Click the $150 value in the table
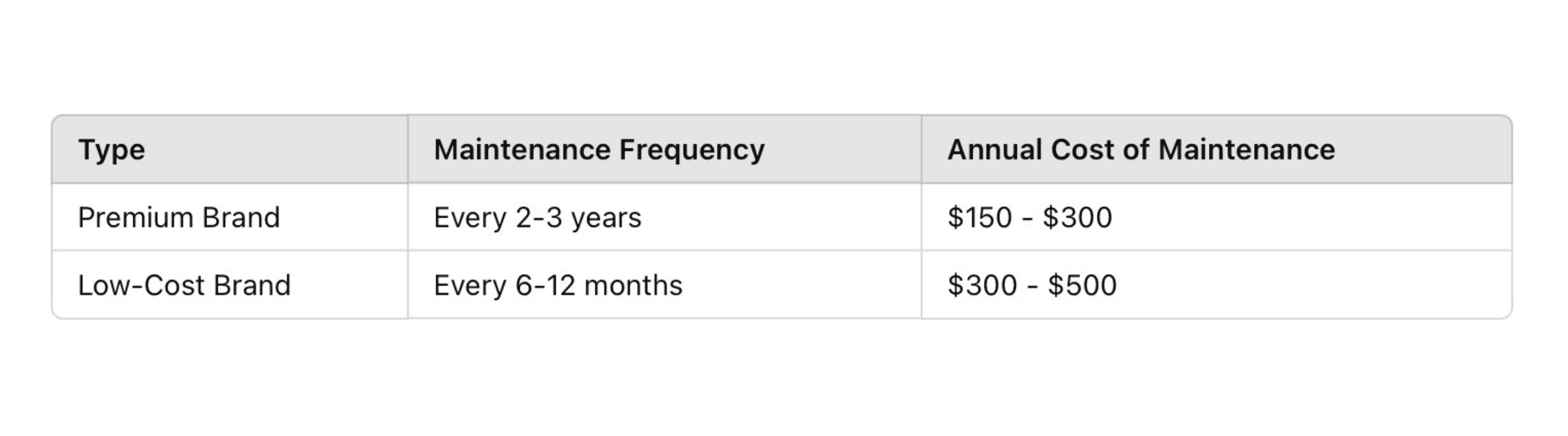The width and height of the screenshot is (1568, 436). (x=980, y=218)
